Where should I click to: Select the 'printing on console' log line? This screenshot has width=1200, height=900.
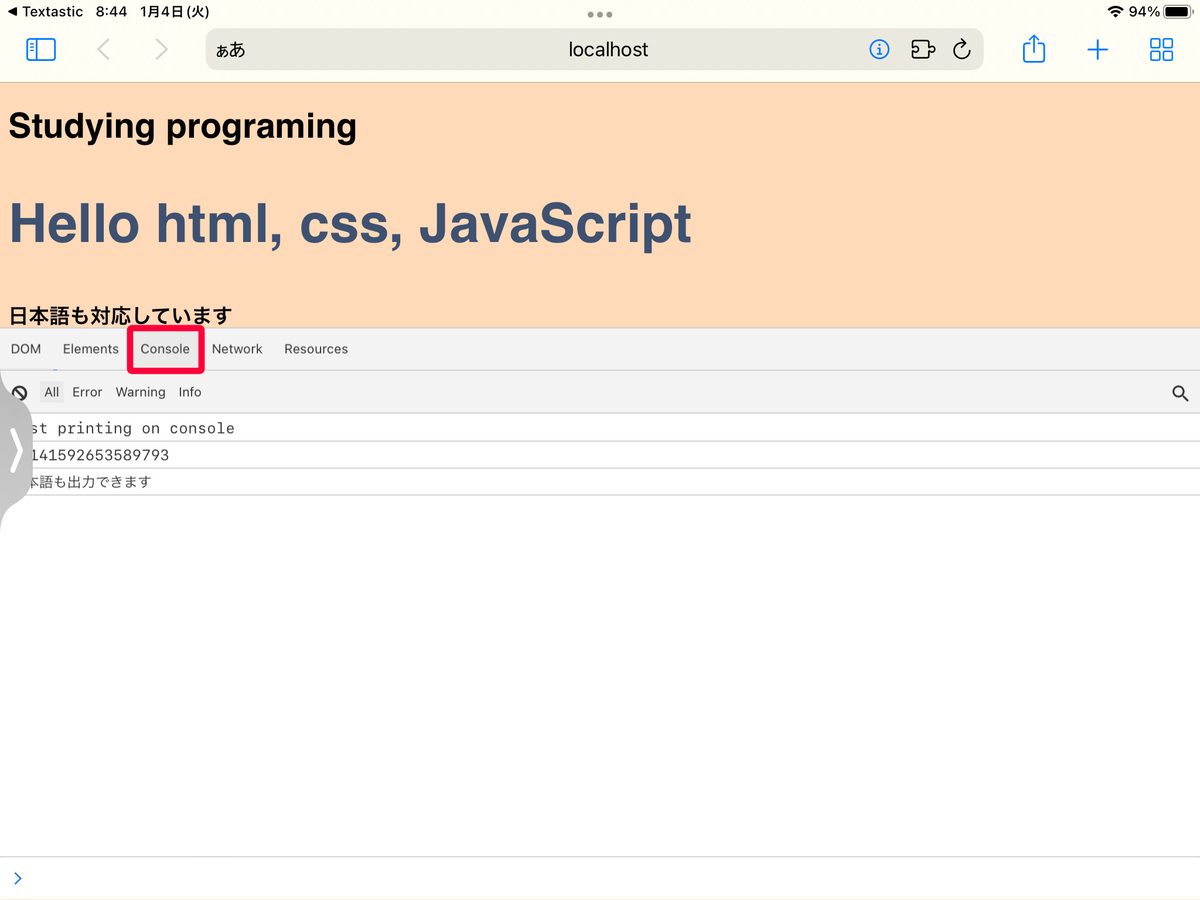tap(600, 428)
